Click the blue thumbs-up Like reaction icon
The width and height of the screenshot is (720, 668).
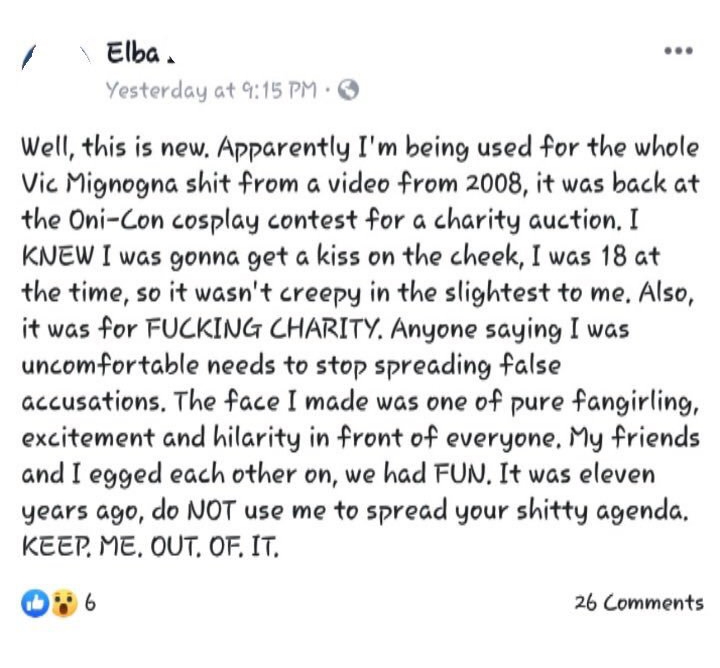tap(35, 603)
